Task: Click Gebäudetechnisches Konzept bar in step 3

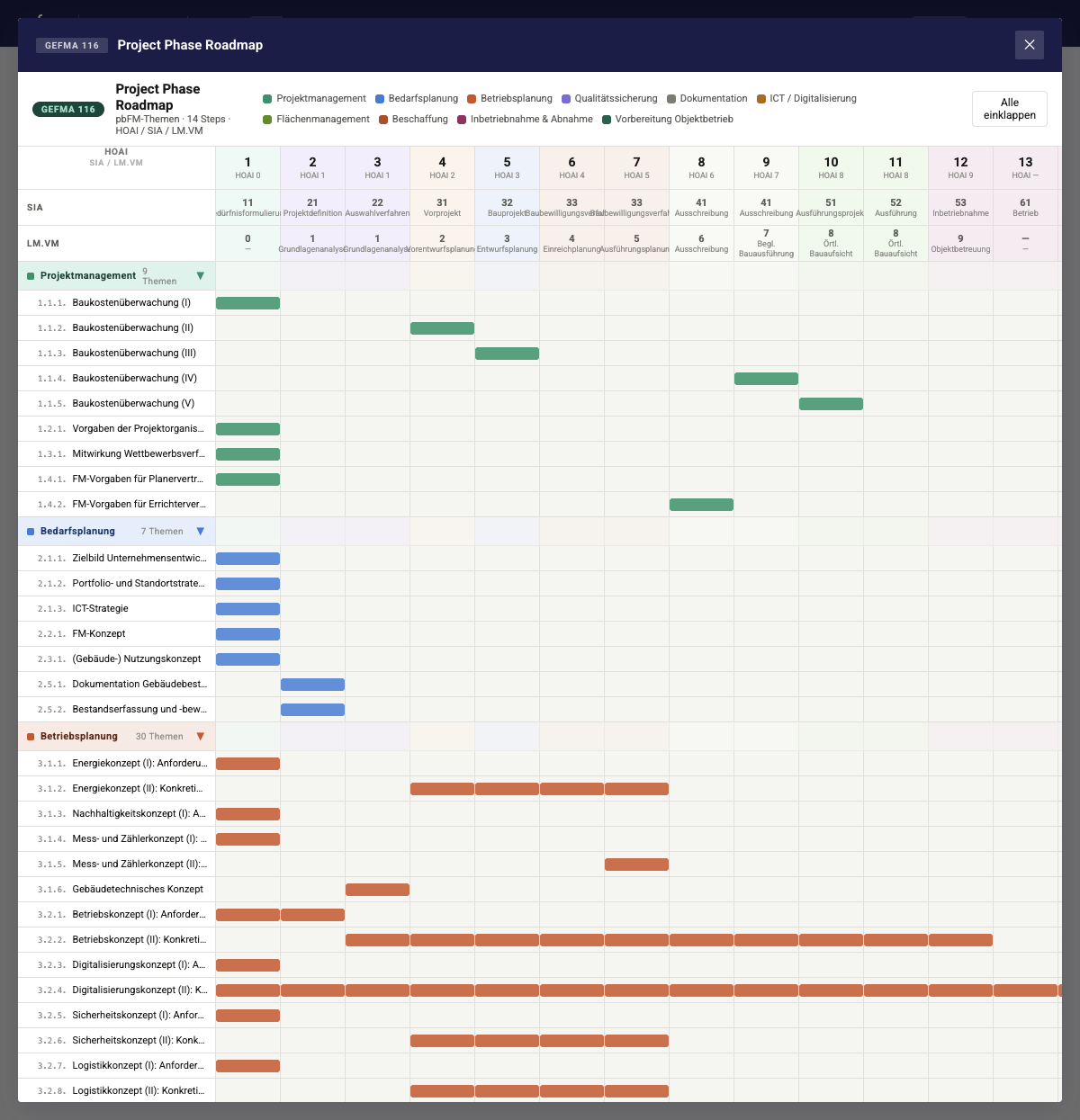Action: click(x=377, y=890)
